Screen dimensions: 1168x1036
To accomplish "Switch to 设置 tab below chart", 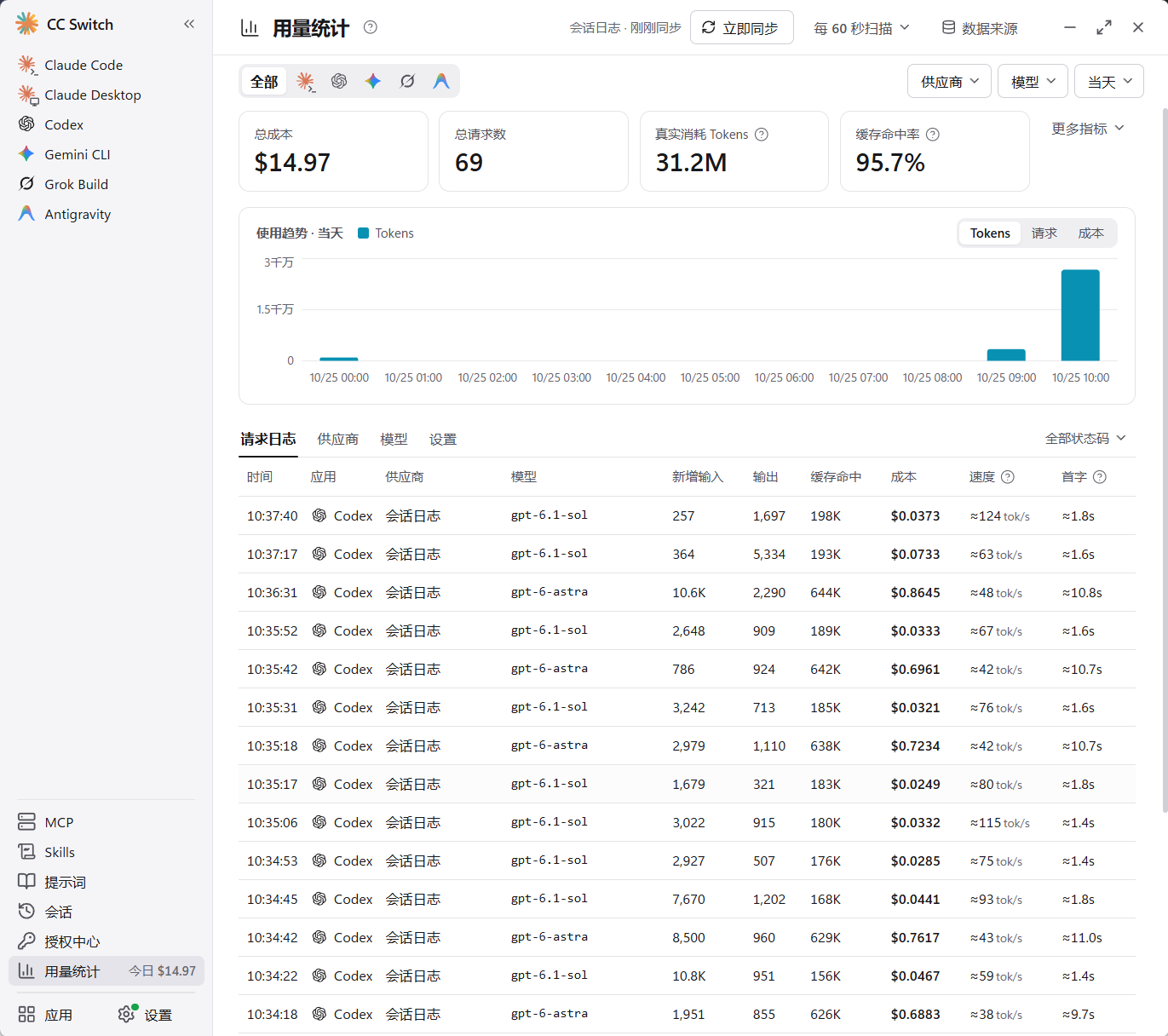I will (x=443, y=439).
